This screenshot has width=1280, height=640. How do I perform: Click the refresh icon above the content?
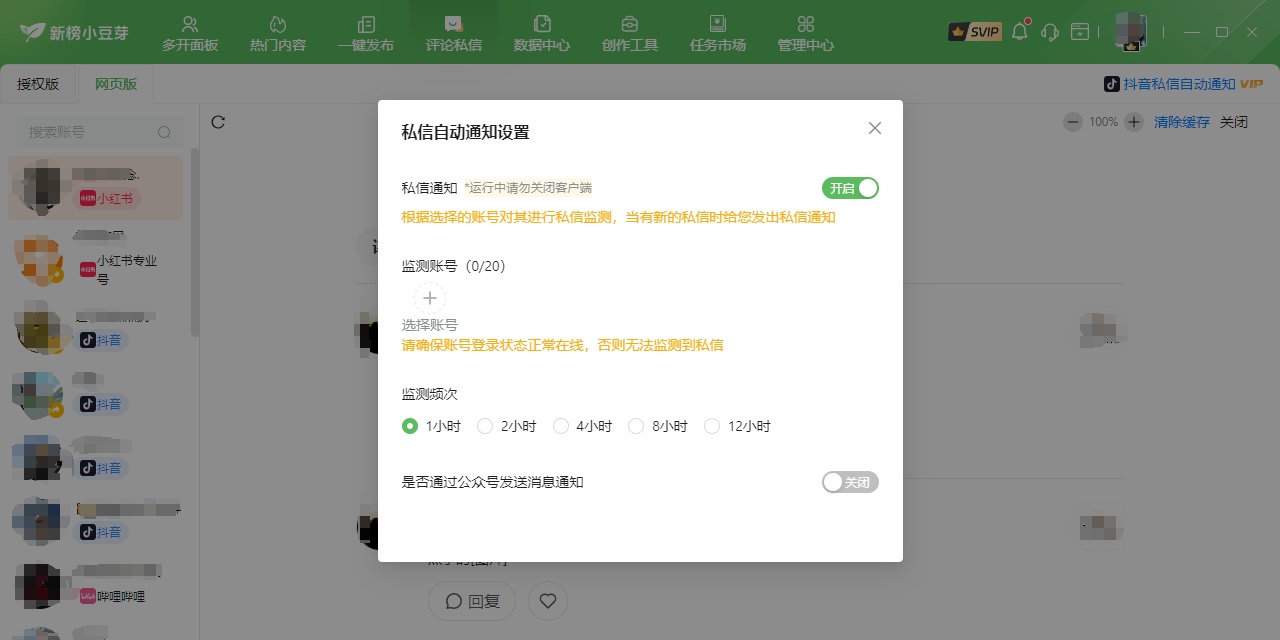point(218,122)
